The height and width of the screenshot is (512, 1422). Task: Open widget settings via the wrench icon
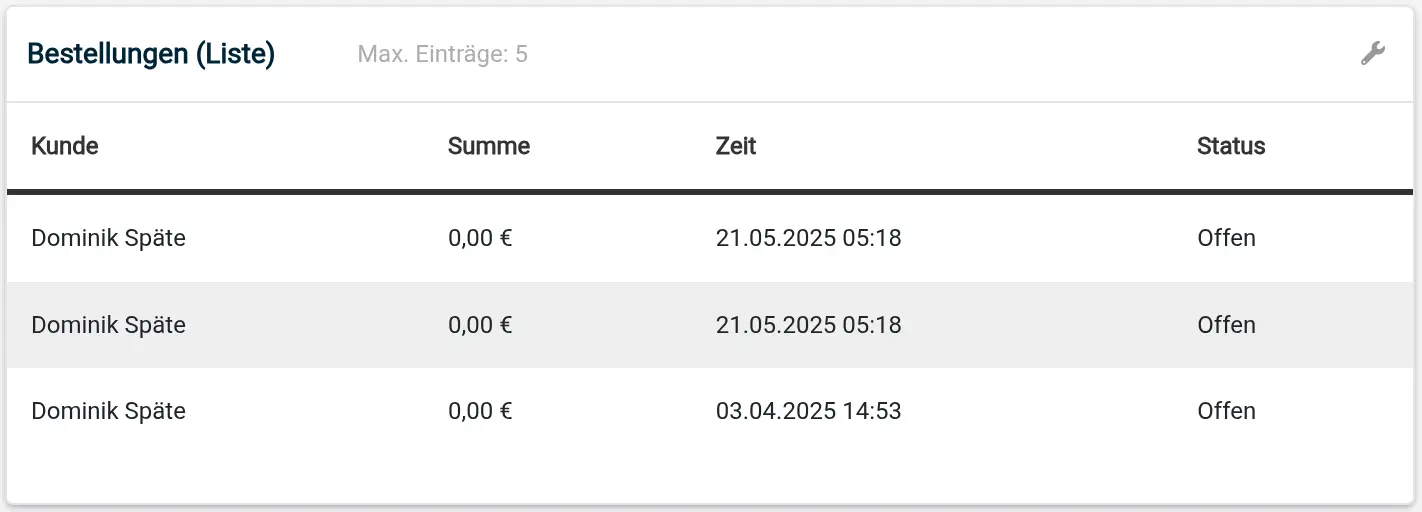click(x=1373, y=54)
